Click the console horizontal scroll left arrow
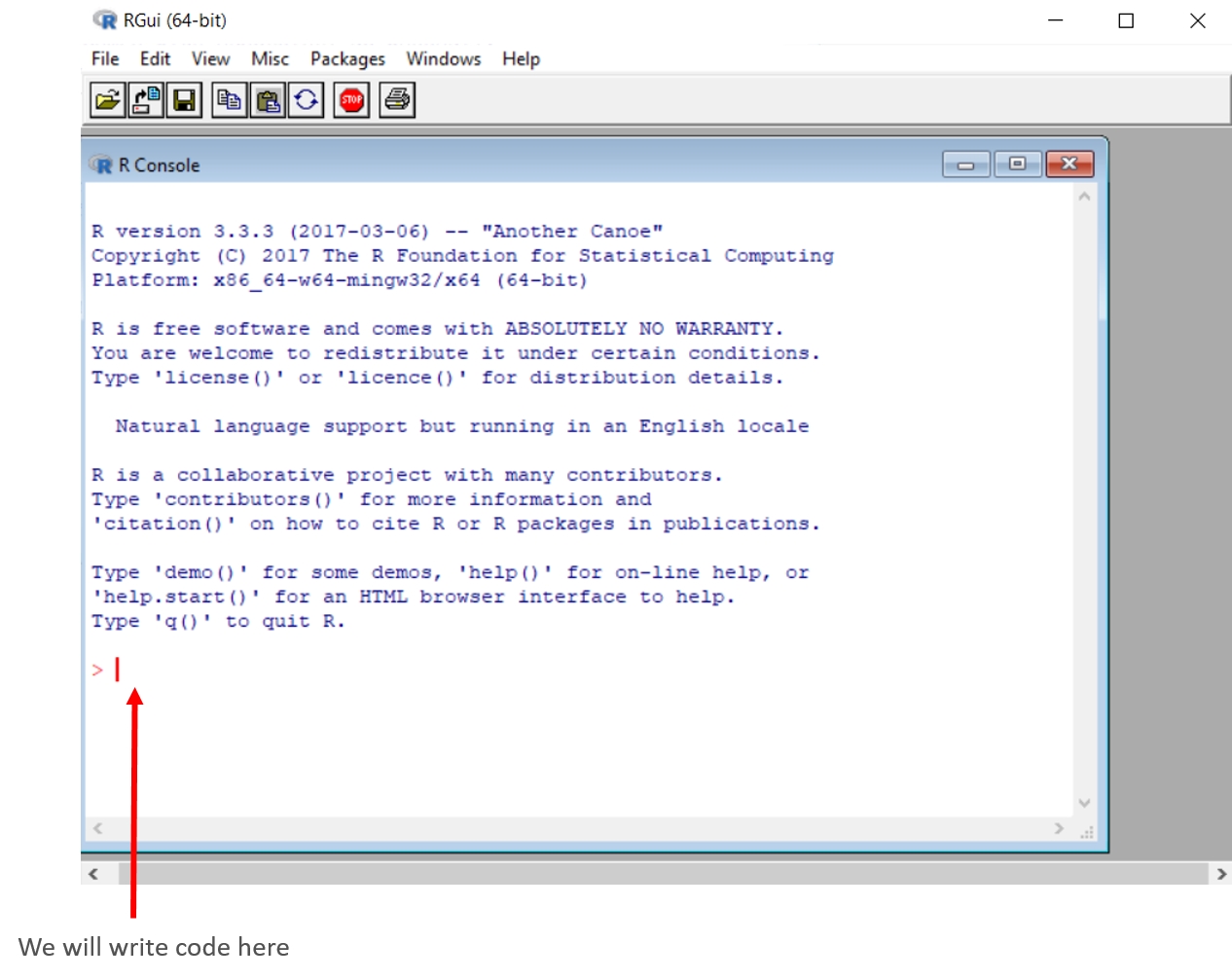1232x980 pixels. [x=97, y=828]
